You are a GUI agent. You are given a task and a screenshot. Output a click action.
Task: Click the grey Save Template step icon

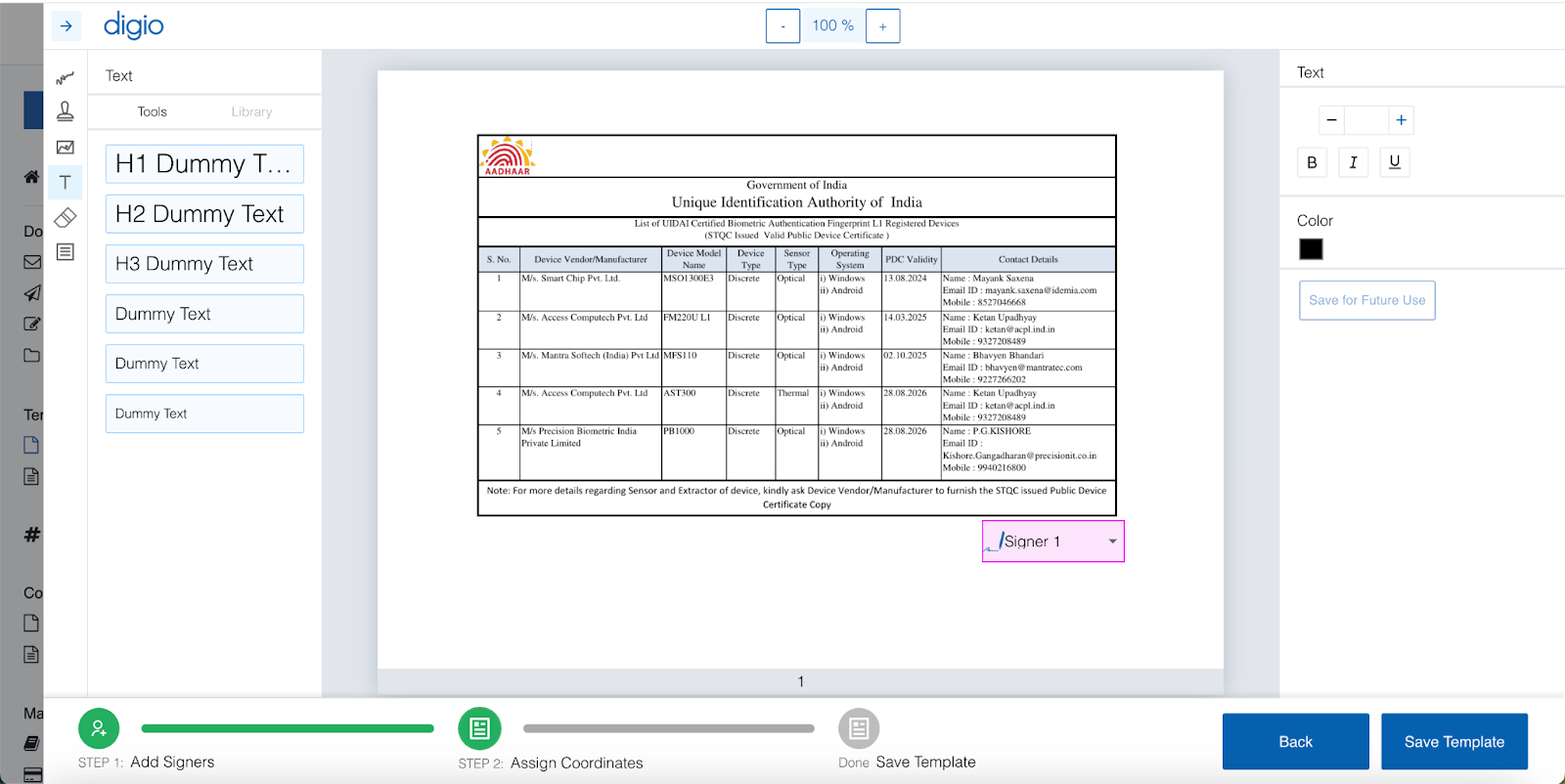click(859, 728)
